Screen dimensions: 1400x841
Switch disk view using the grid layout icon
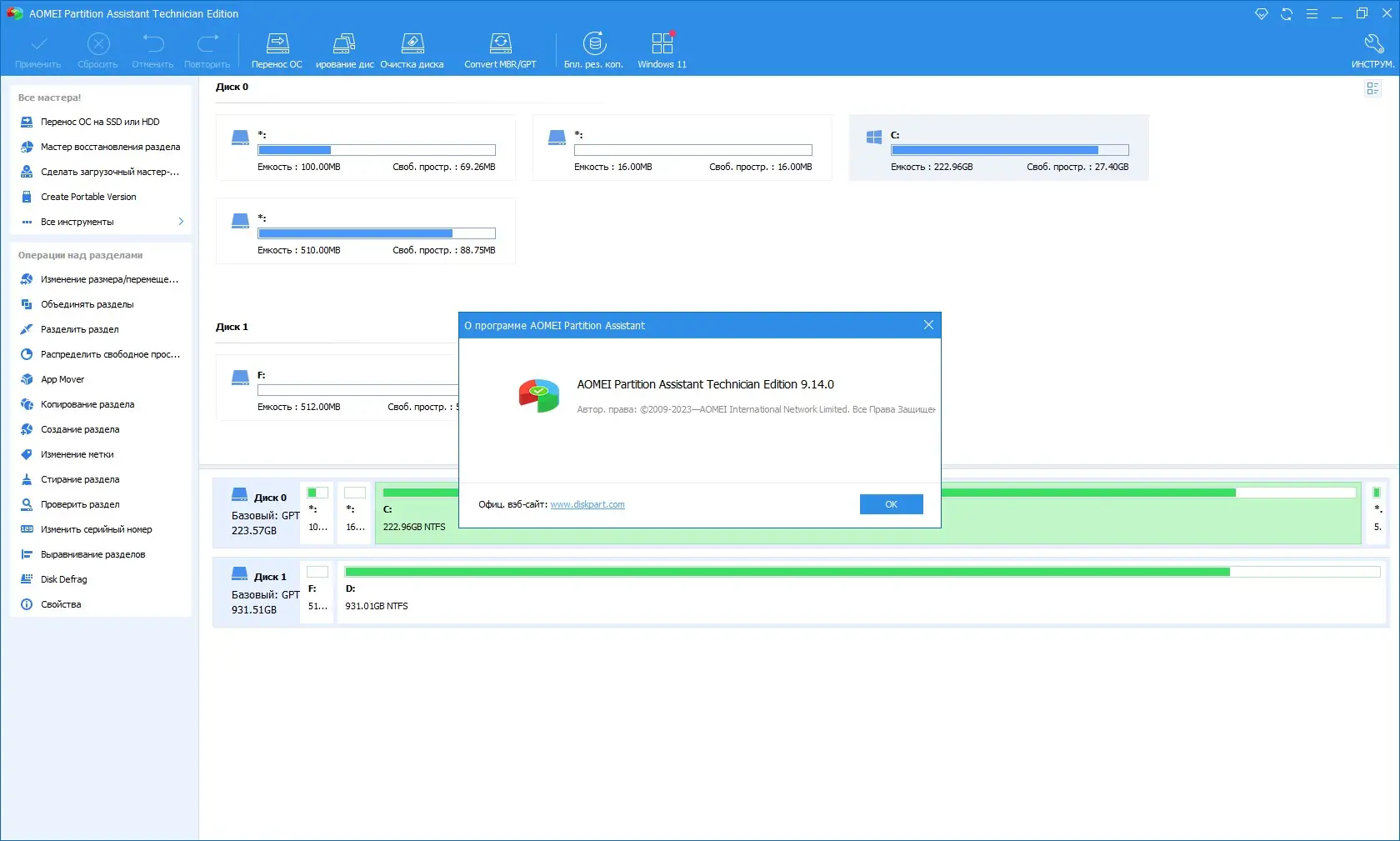[x=1372, y=88]
